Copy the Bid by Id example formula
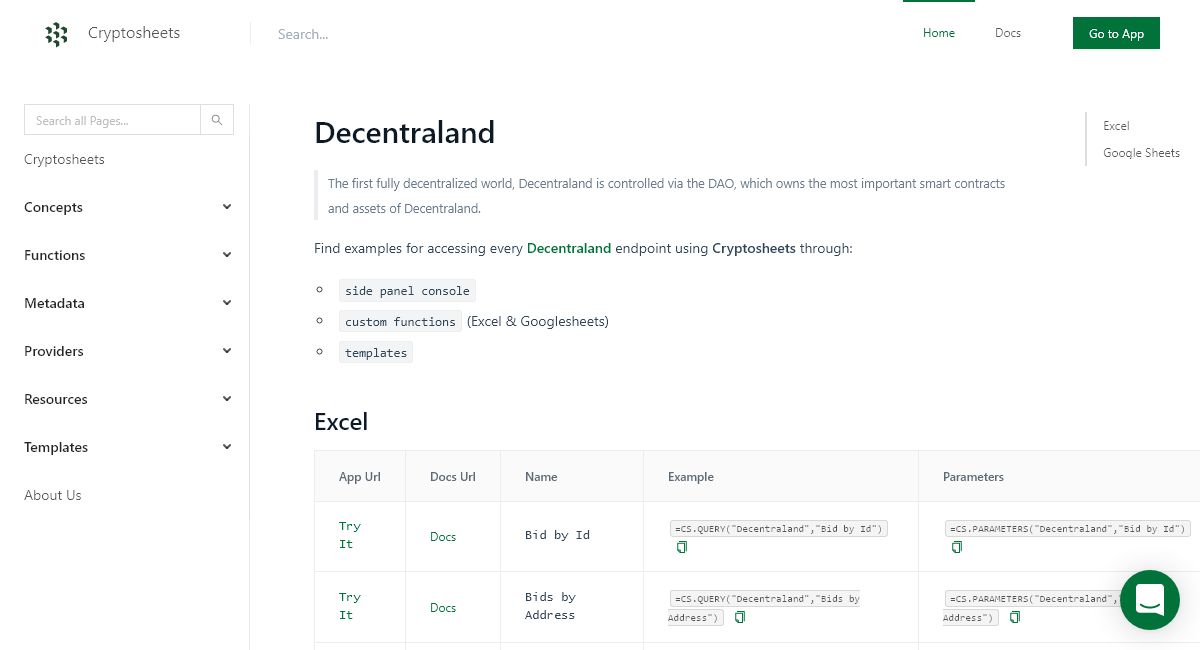Viewport: 1200px width, 650px height. 681,547
